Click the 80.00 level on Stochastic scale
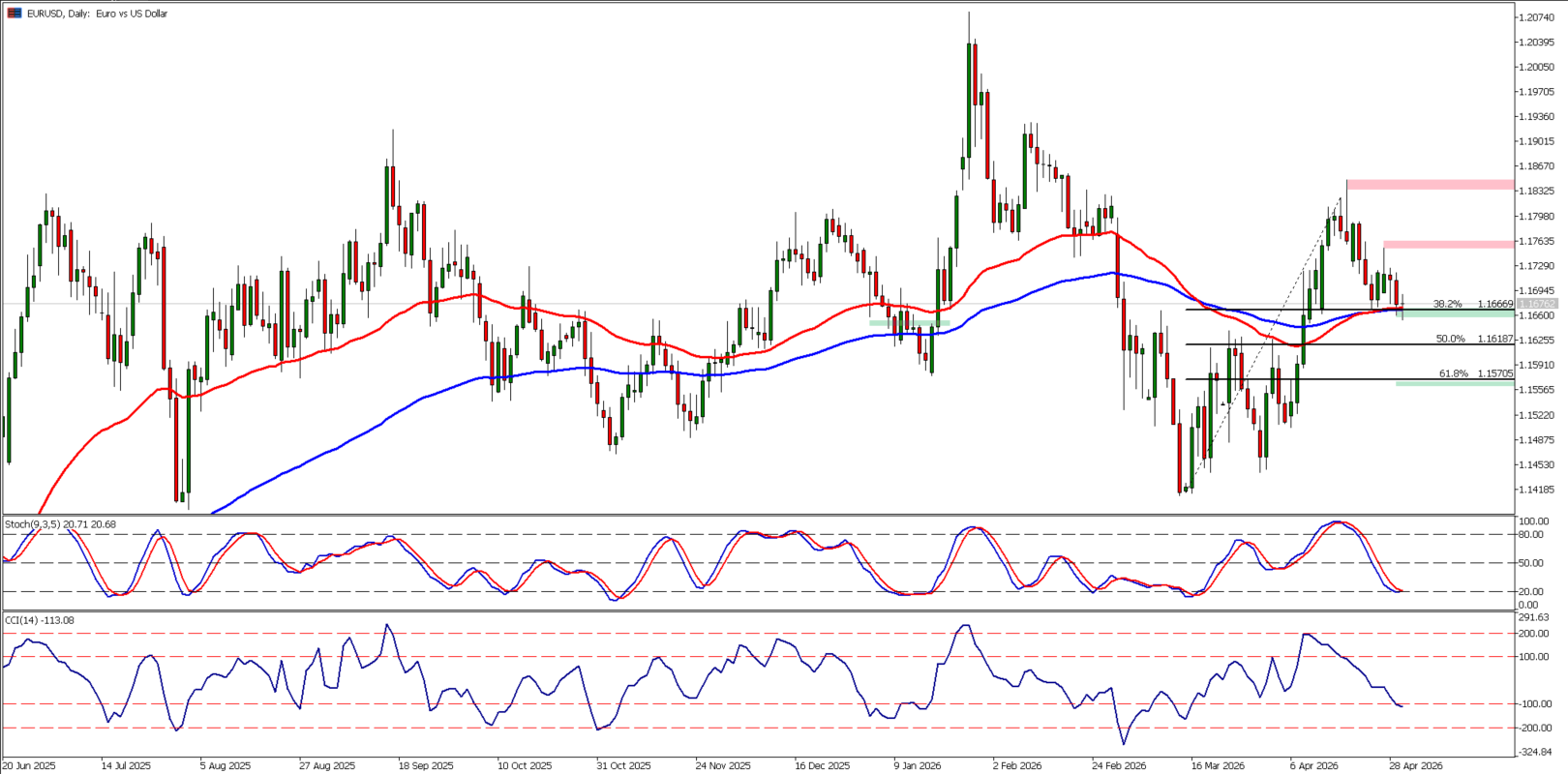The image size is (1568, 774). [x=1530, y=534]
